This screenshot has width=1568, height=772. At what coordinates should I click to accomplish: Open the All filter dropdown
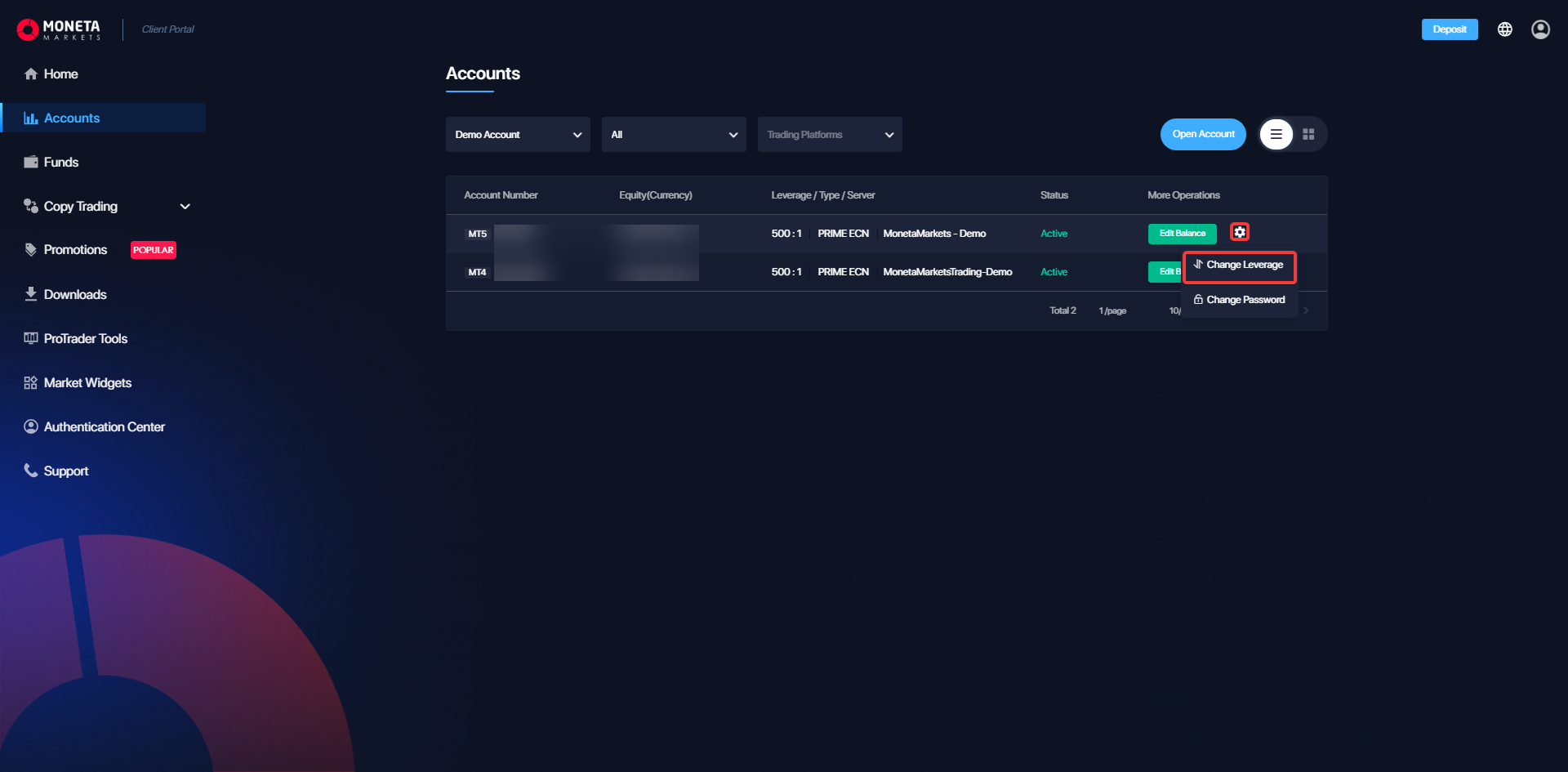674,134
